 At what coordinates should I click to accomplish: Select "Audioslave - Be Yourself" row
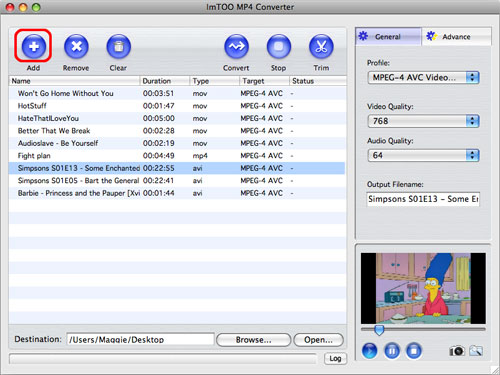[x=177, y=143]
